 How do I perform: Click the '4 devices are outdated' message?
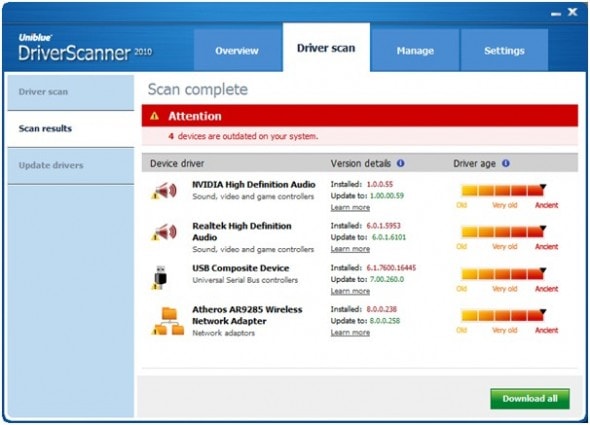point(243,136)
